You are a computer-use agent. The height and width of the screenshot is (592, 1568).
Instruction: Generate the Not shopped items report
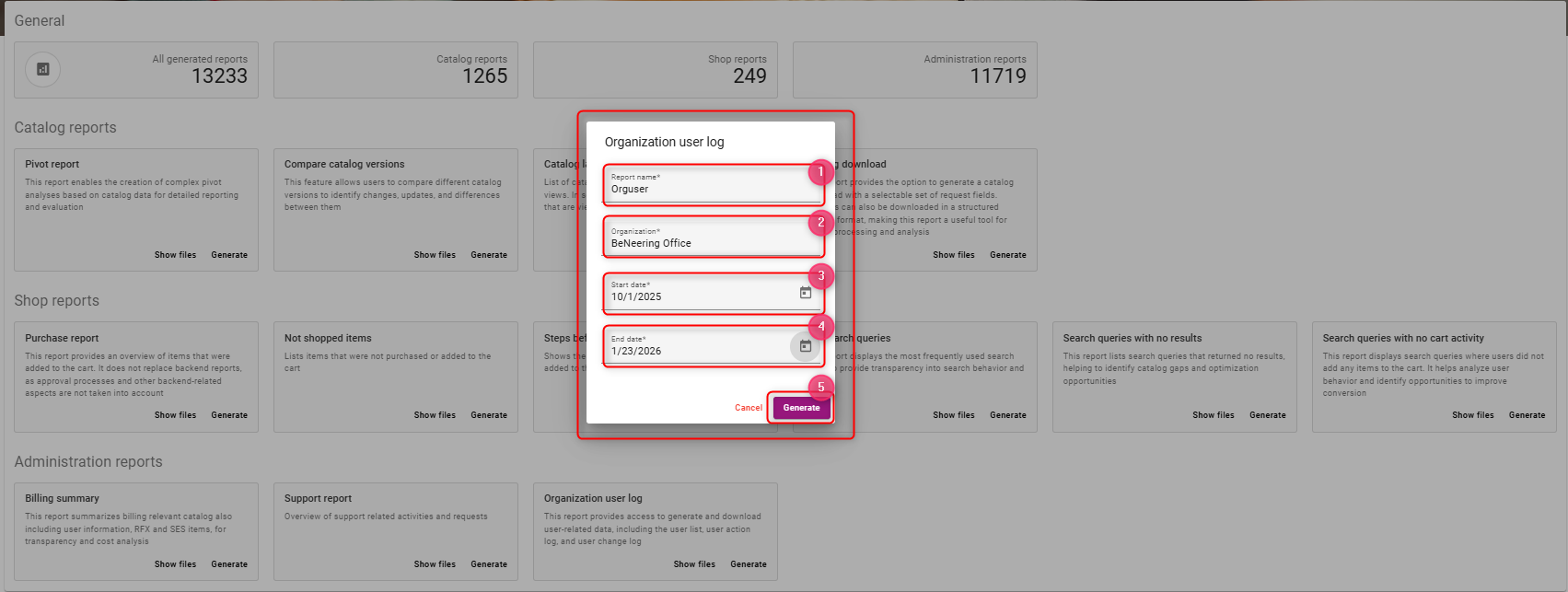point(488,415)
